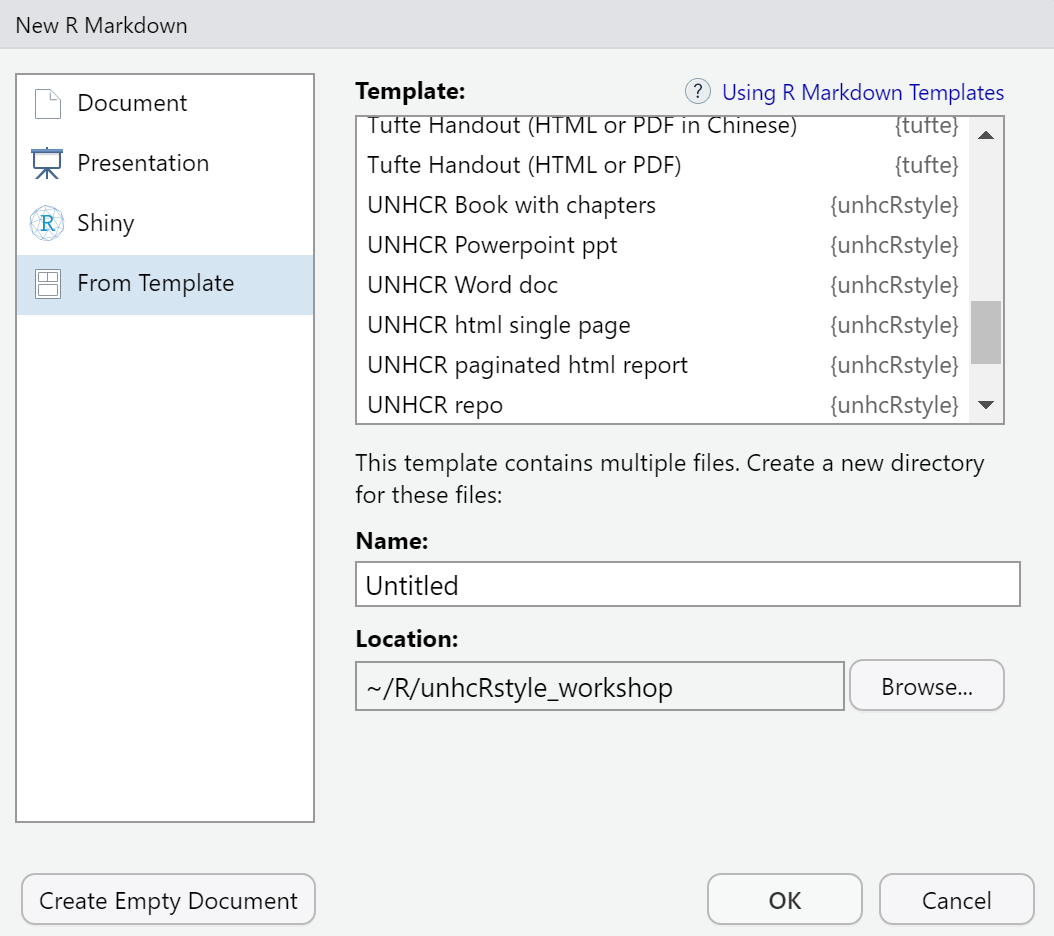Select Presentation in the sidebar

pos(165,163)
